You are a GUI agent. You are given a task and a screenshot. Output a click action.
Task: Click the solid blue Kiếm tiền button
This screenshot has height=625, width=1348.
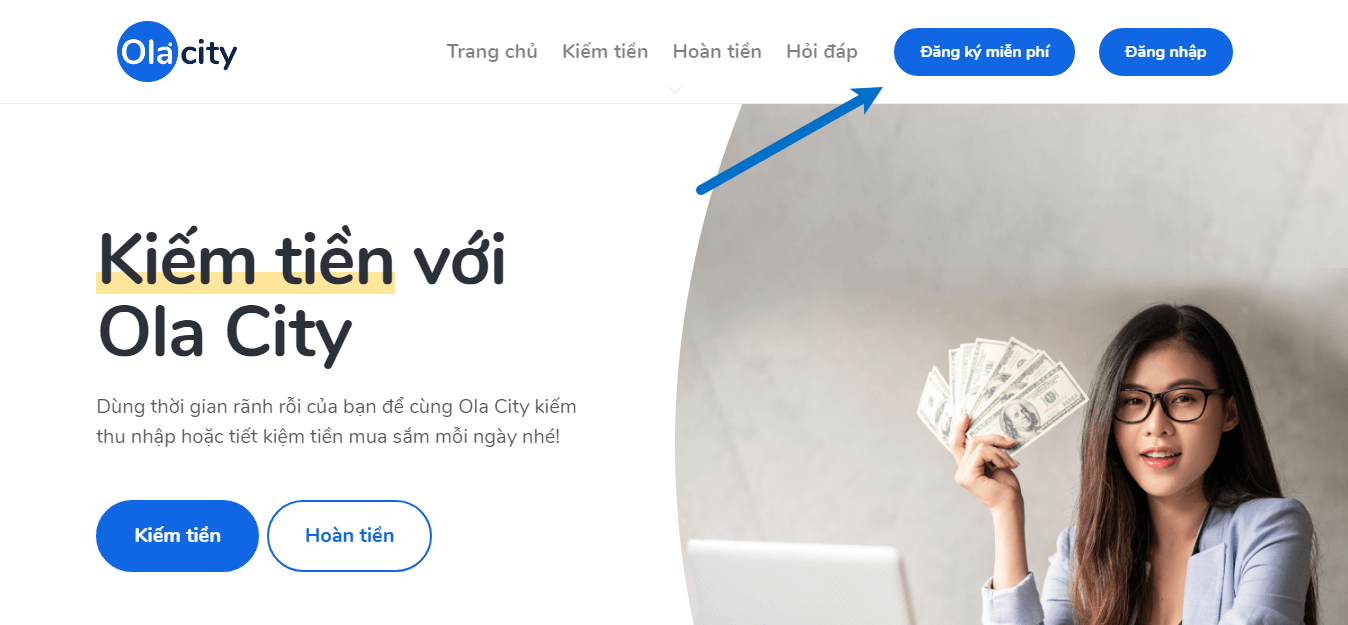pyautogui.click(x=177, y=536)
